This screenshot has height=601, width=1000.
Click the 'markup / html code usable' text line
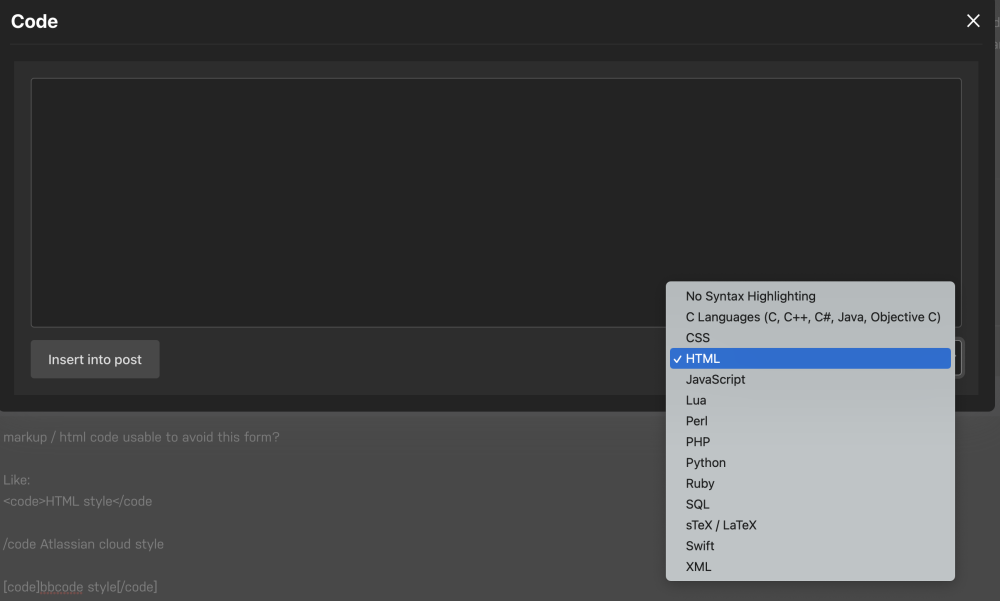pyautogui.click(x=141, y=437)
